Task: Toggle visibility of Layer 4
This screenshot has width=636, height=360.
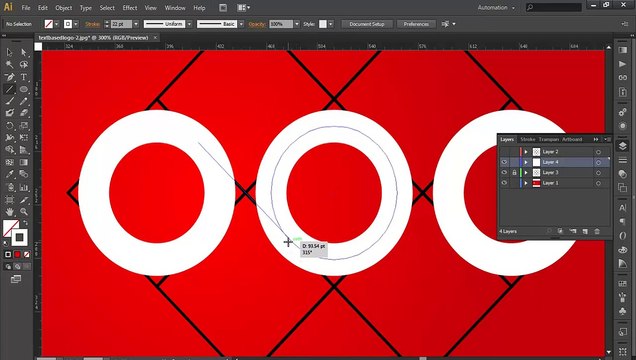Action: pyautogui.click(x=504, y=162)
